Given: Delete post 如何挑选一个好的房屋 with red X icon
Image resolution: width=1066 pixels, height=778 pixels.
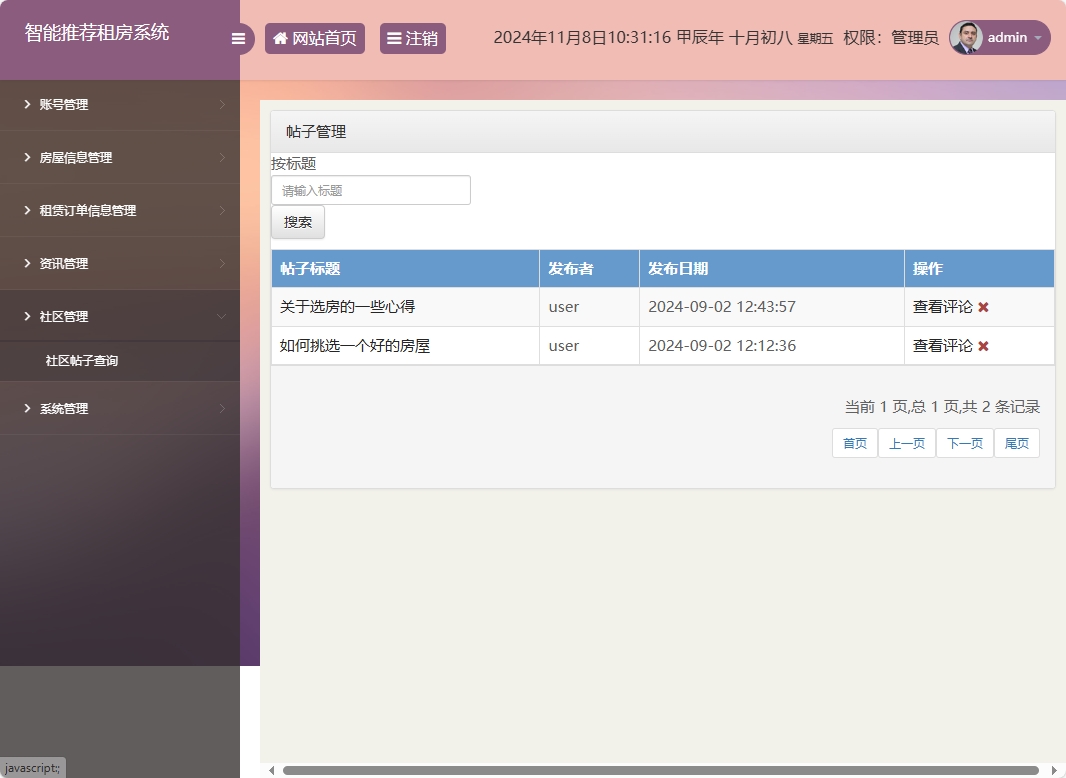Looking at the screenshot, I should [x=981, y=346].
